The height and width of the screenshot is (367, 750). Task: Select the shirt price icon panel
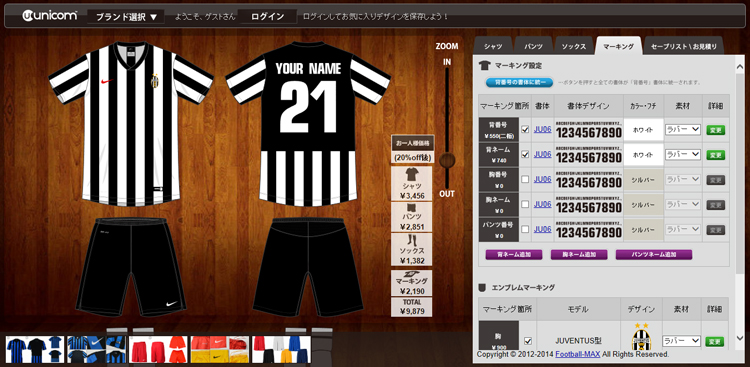click(x=411, y=183)
